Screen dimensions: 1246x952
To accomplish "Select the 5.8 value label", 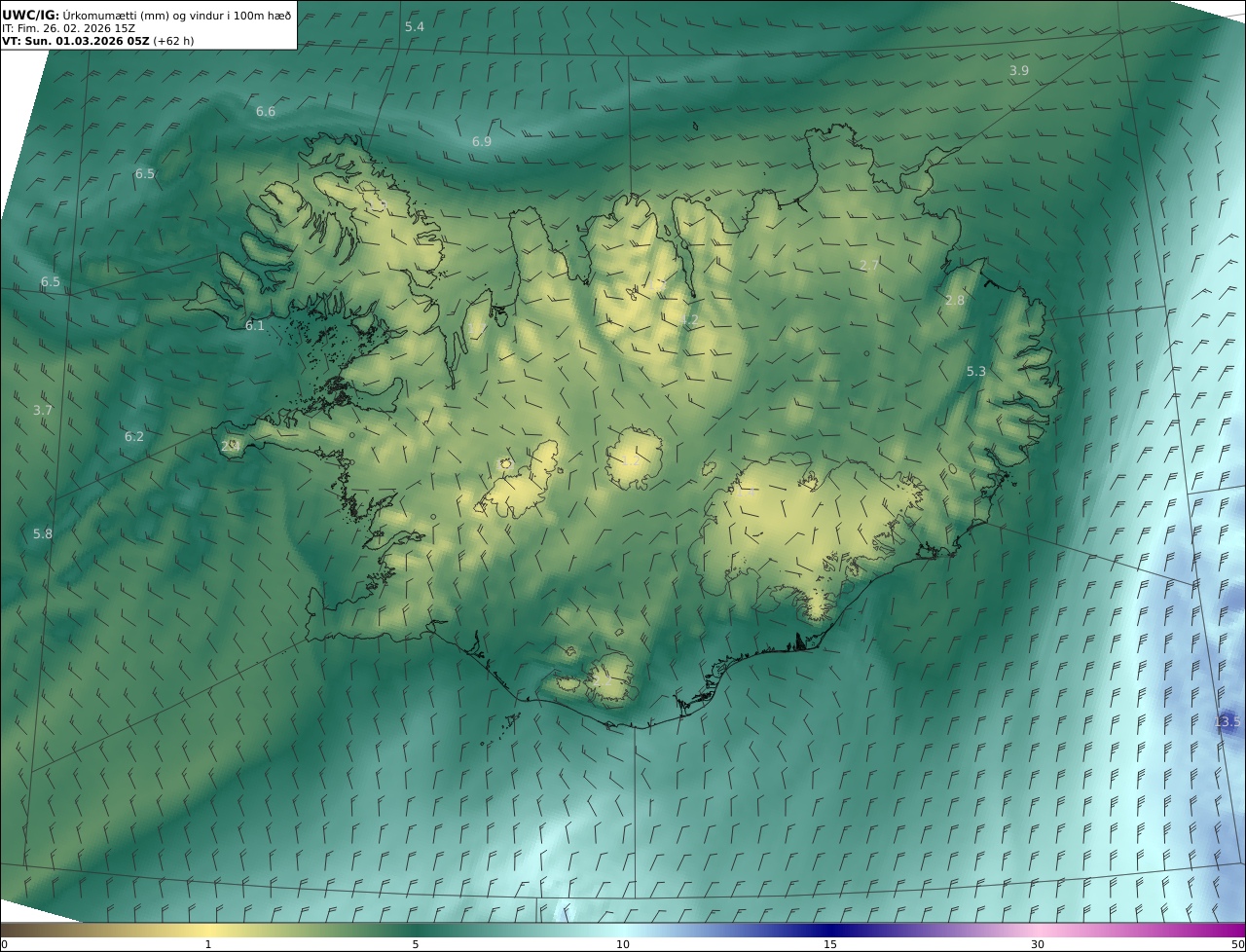I will pyautogui.click(x=43, y=534).
